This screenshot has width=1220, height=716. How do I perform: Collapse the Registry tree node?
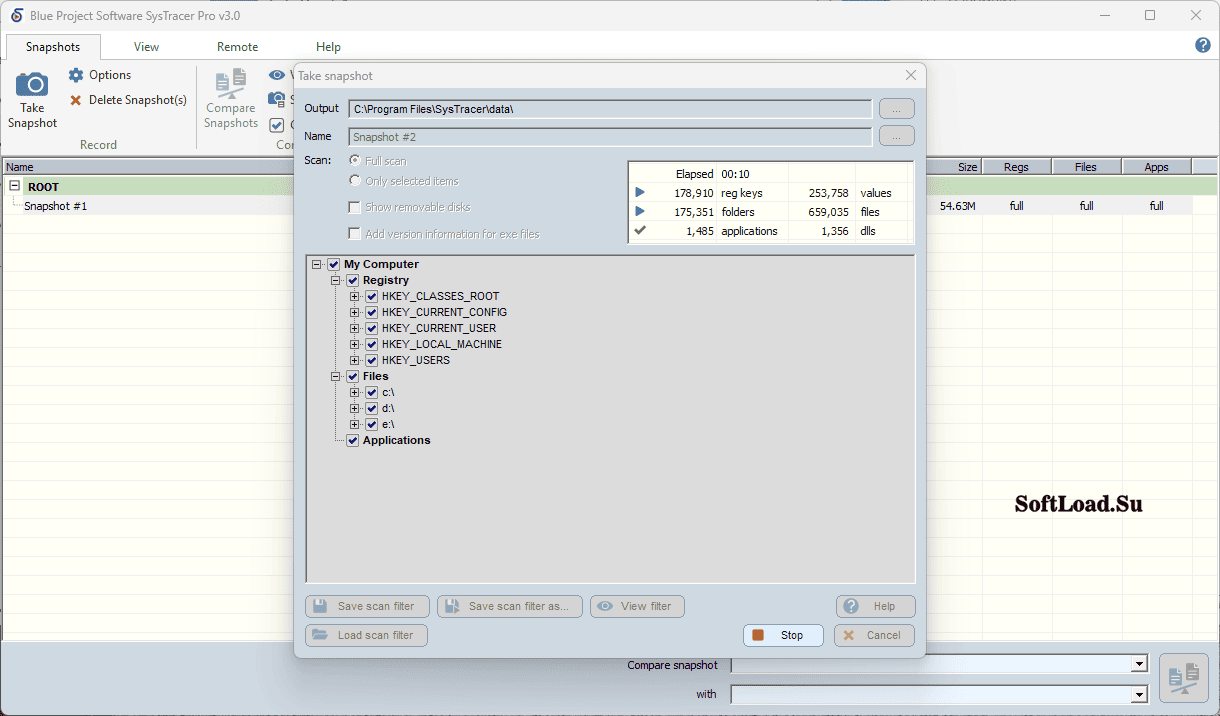[336, 280]
